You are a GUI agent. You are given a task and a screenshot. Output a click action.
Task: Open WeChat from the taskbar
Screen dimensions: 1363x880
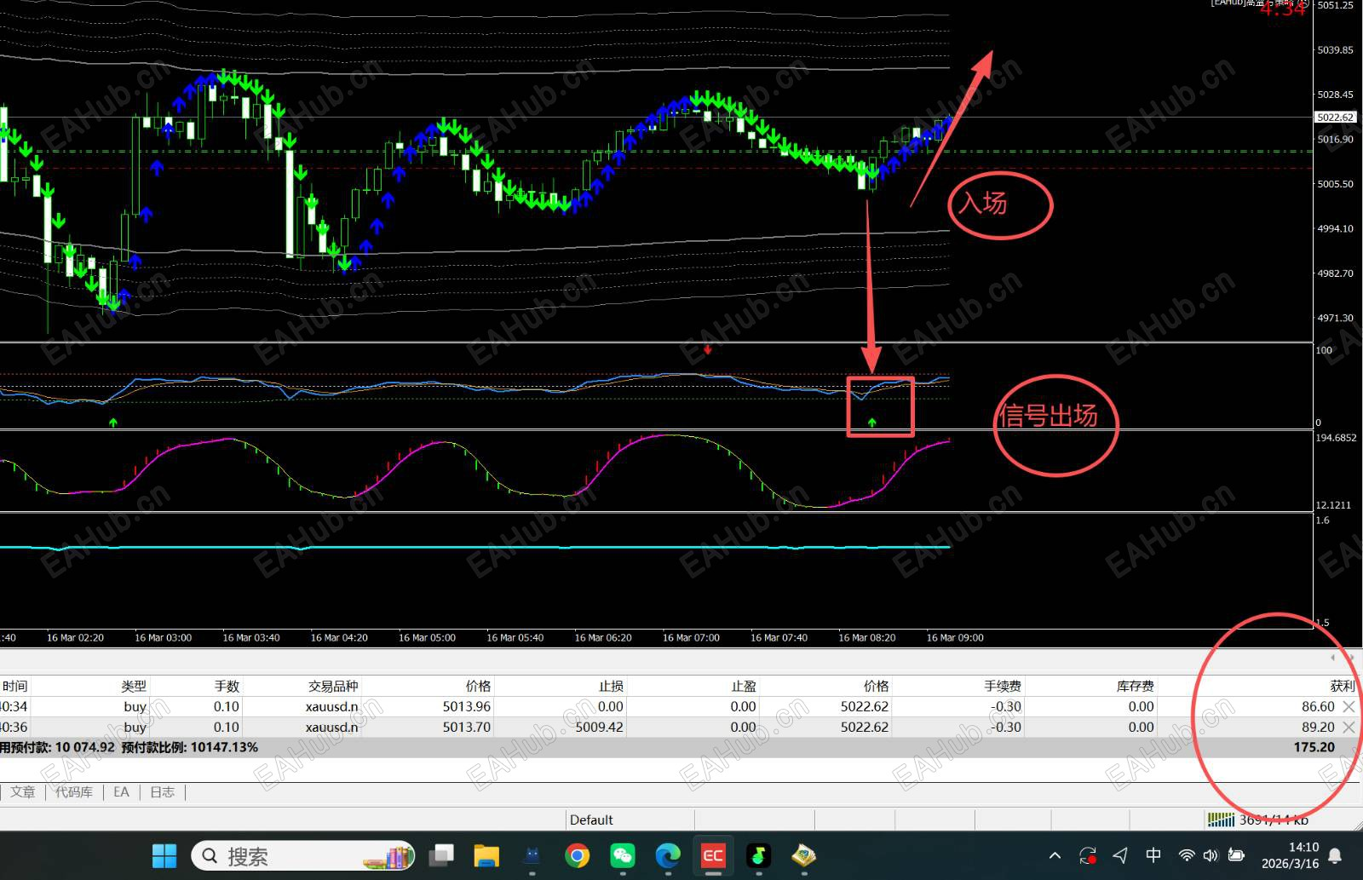pos(623,856)
